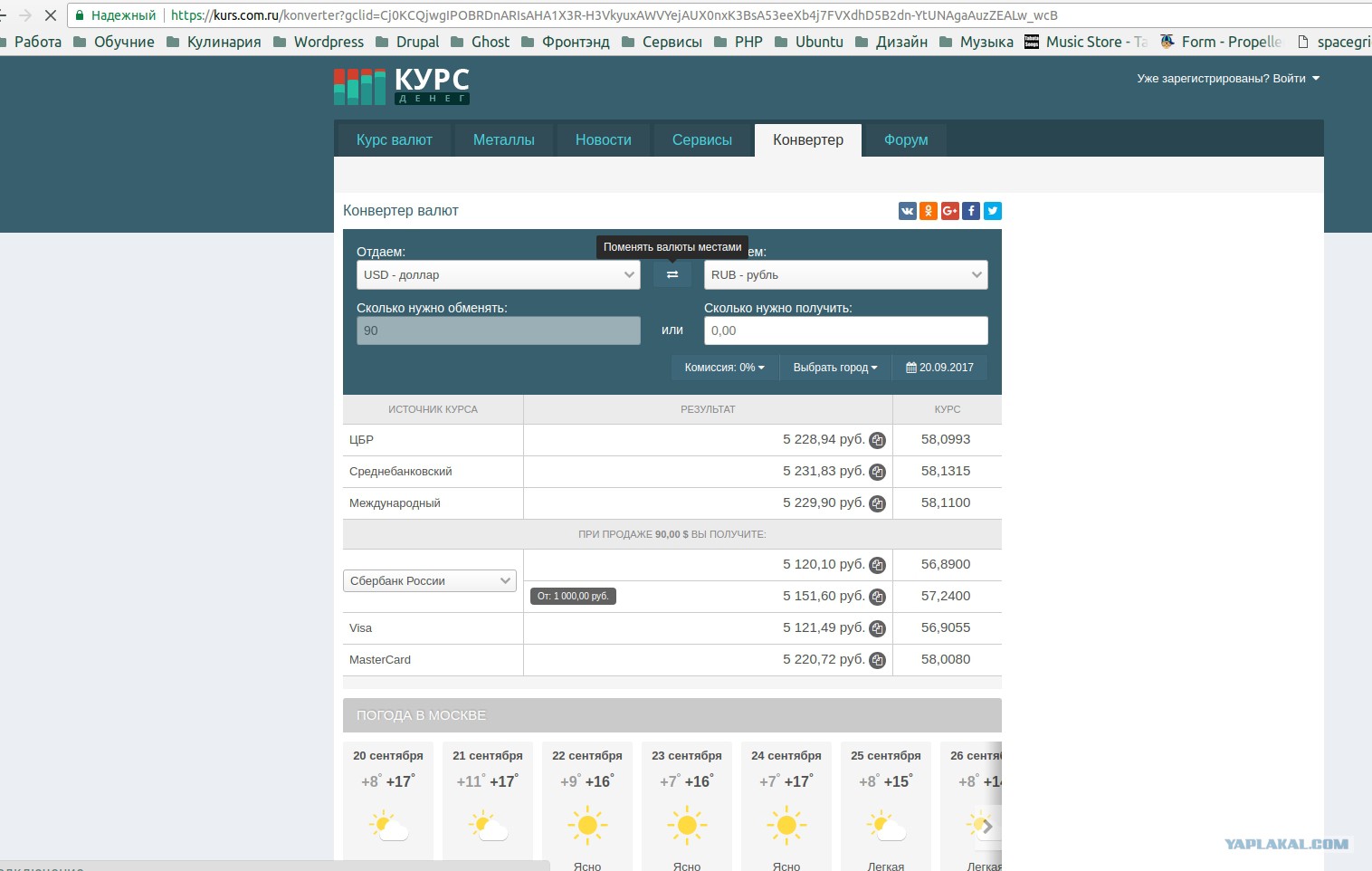Open the Form - Propeller bookmark
Image resolution: width=1372 pixels, height=871 pixels.
[1221, 42]
